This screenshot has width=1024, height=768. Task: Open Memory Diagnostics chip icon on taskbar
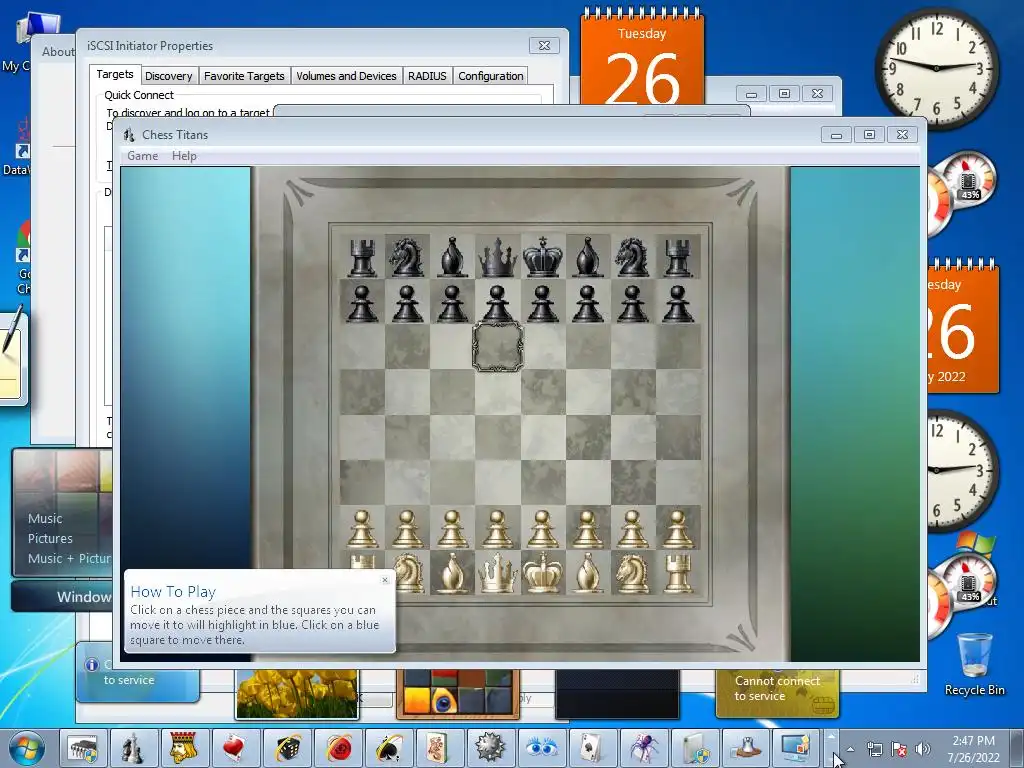[83, 748]
